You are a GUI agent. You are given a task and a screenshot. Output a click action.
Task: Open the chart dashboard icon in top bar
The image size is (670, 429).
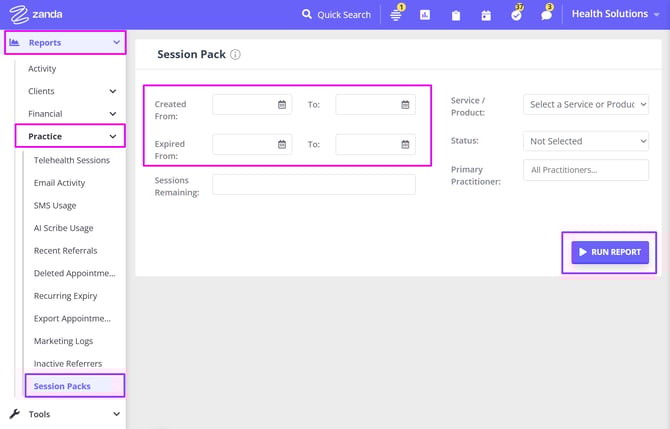coord(425,15)
